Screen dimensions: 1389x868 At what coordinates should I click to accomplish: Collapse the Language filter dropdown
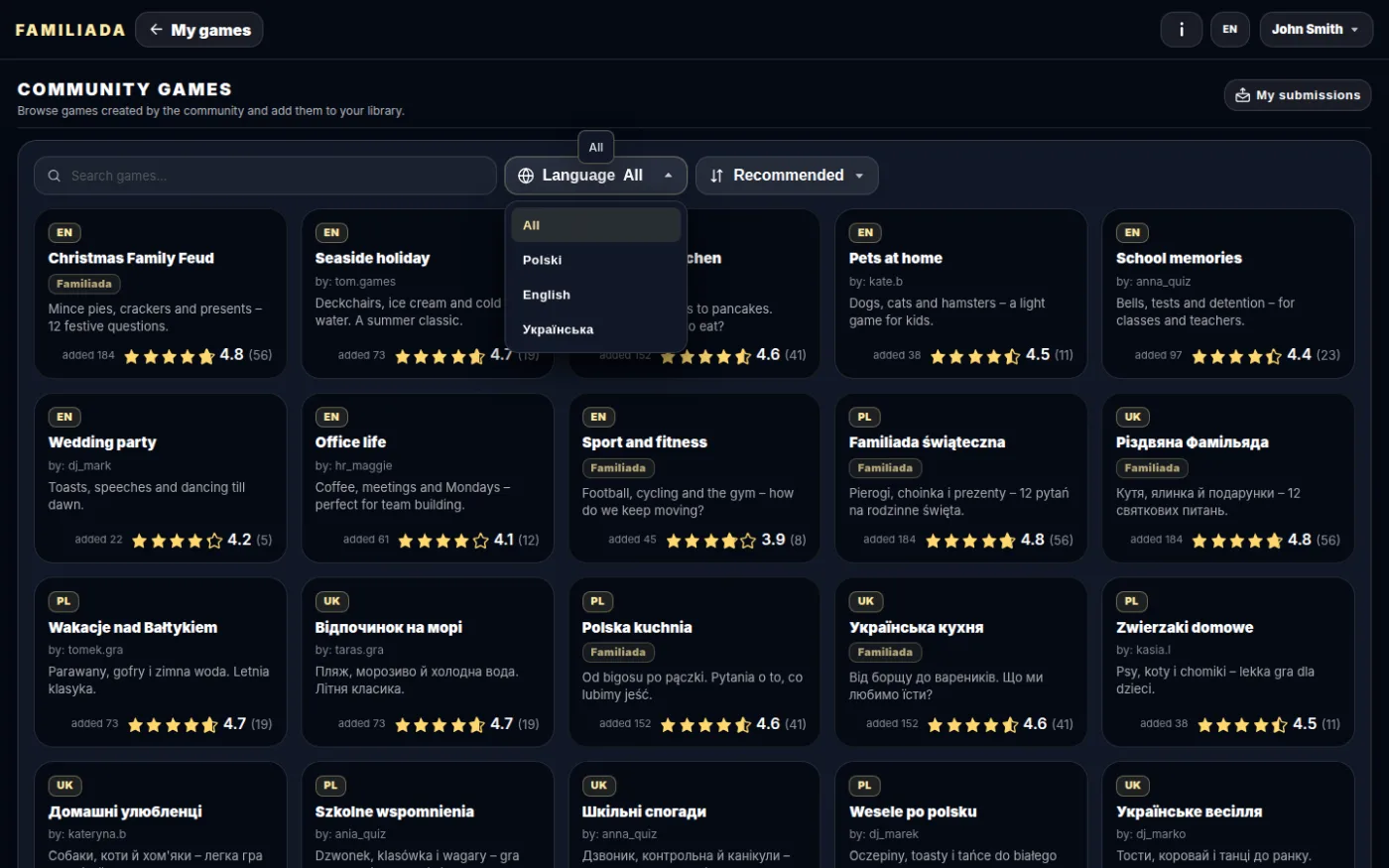tap(595, 176)
